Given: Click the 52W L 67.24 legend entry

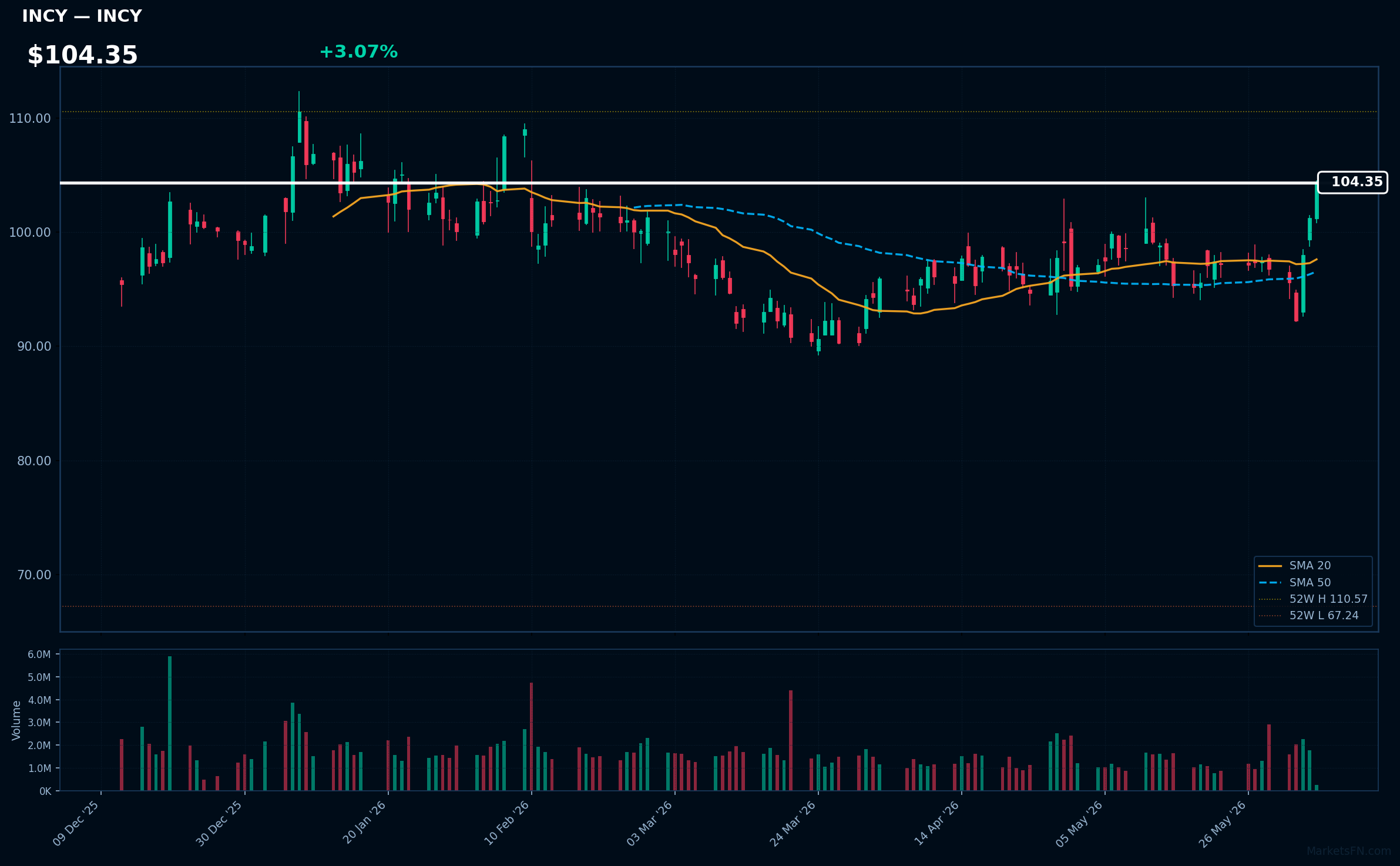Looking at the screenshot, I should coord(1308,615).
